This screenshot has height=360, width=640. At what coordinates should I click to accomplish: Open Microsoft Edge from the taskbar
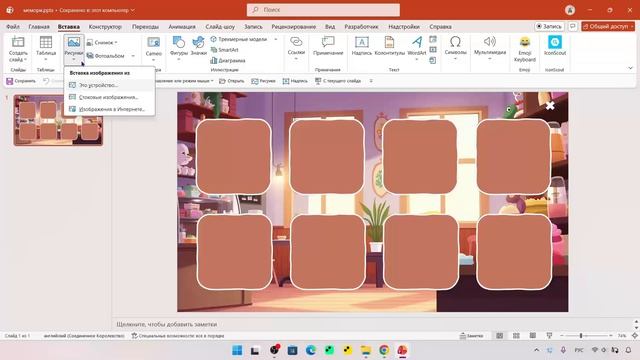pos(311,350)
